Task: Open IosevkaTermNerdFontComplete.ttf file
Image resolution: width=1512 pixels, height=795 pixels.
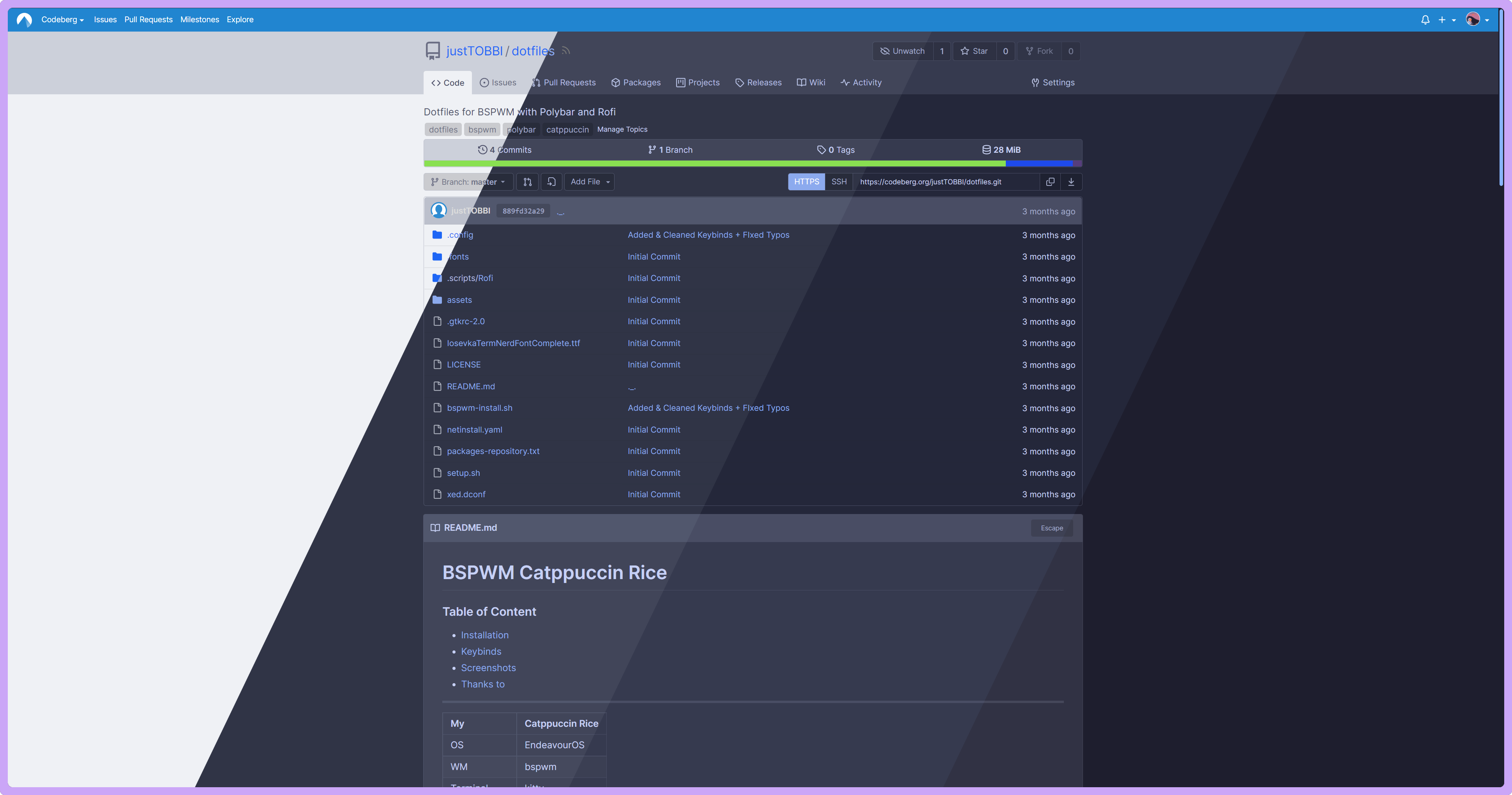Action: click(x=513, y=343)
